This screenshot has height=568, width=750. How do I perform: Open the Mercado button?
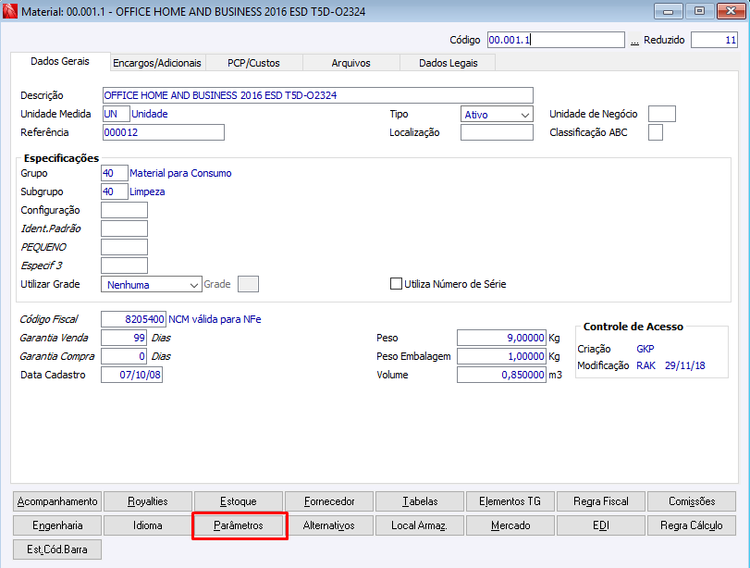510,525
